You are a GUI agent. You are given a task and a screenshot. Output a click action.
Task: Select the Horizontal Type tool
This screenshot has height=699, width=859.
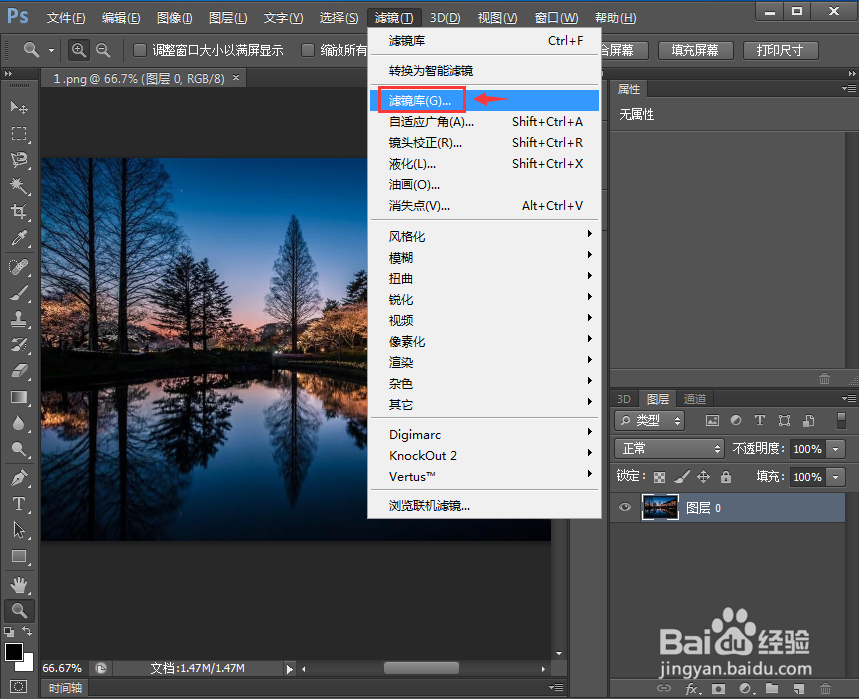(19, 503)
